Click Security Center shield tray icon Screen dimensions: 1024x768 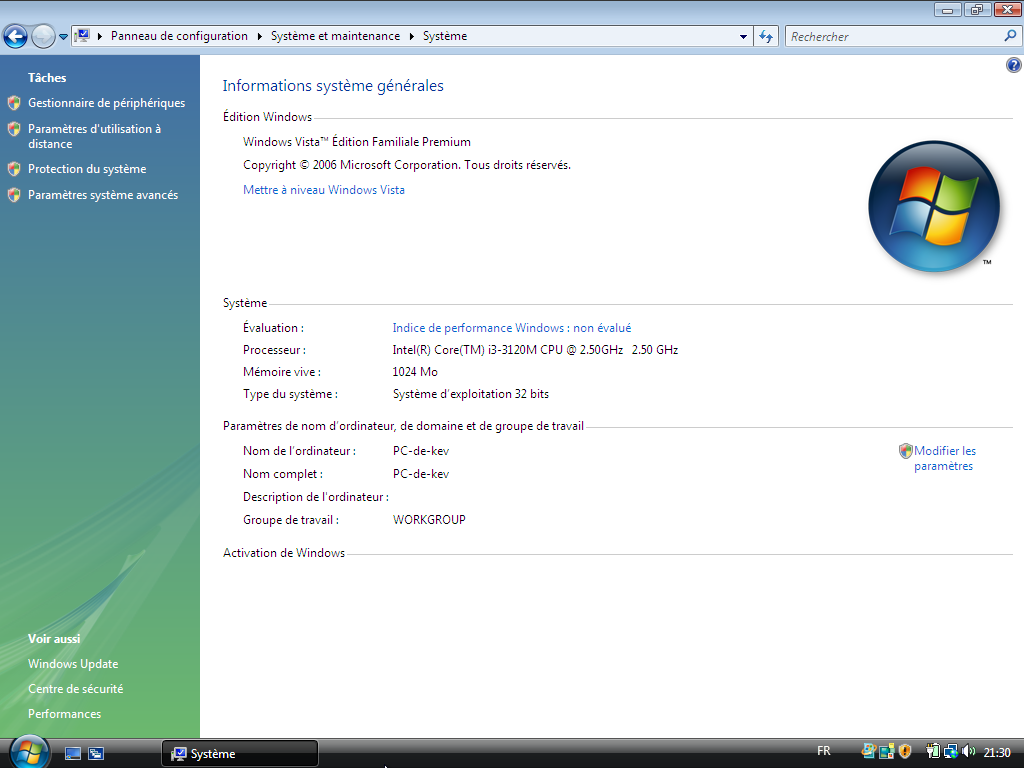(904, 752)
